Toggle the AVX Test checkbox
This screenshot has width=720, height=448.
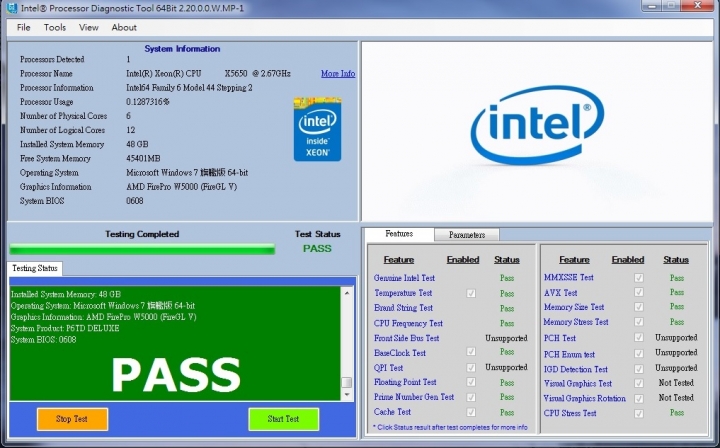(639, 292)
